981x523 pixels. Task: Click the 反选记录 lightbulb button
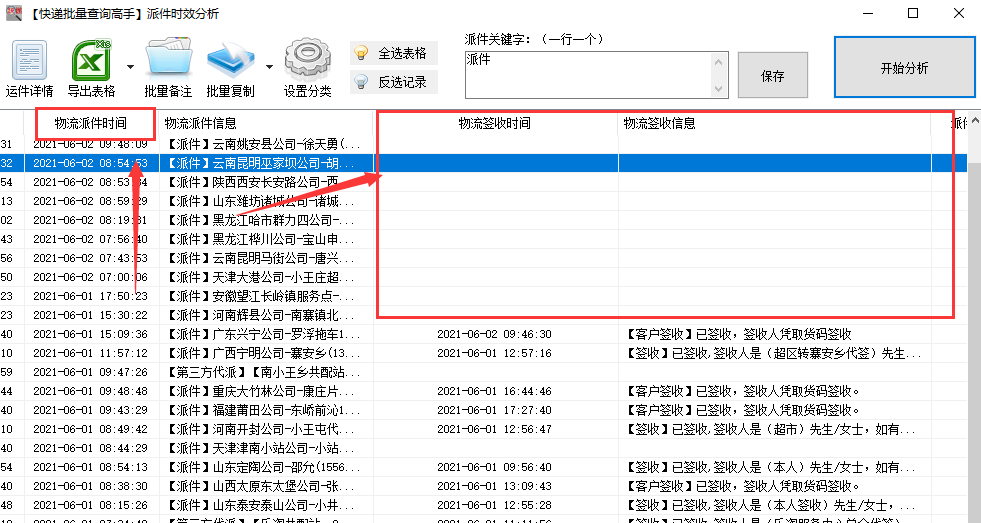coord(394,82)
